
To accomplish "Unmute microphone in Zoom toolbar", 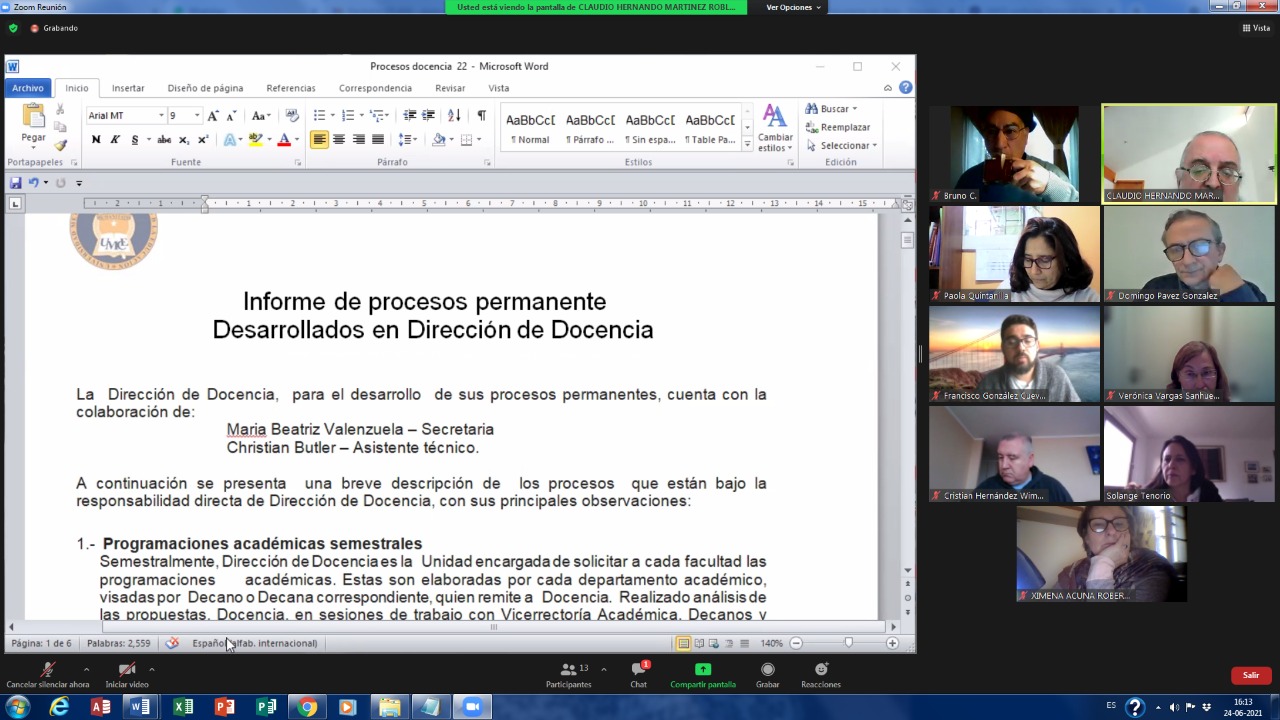I will coord(47,670).
